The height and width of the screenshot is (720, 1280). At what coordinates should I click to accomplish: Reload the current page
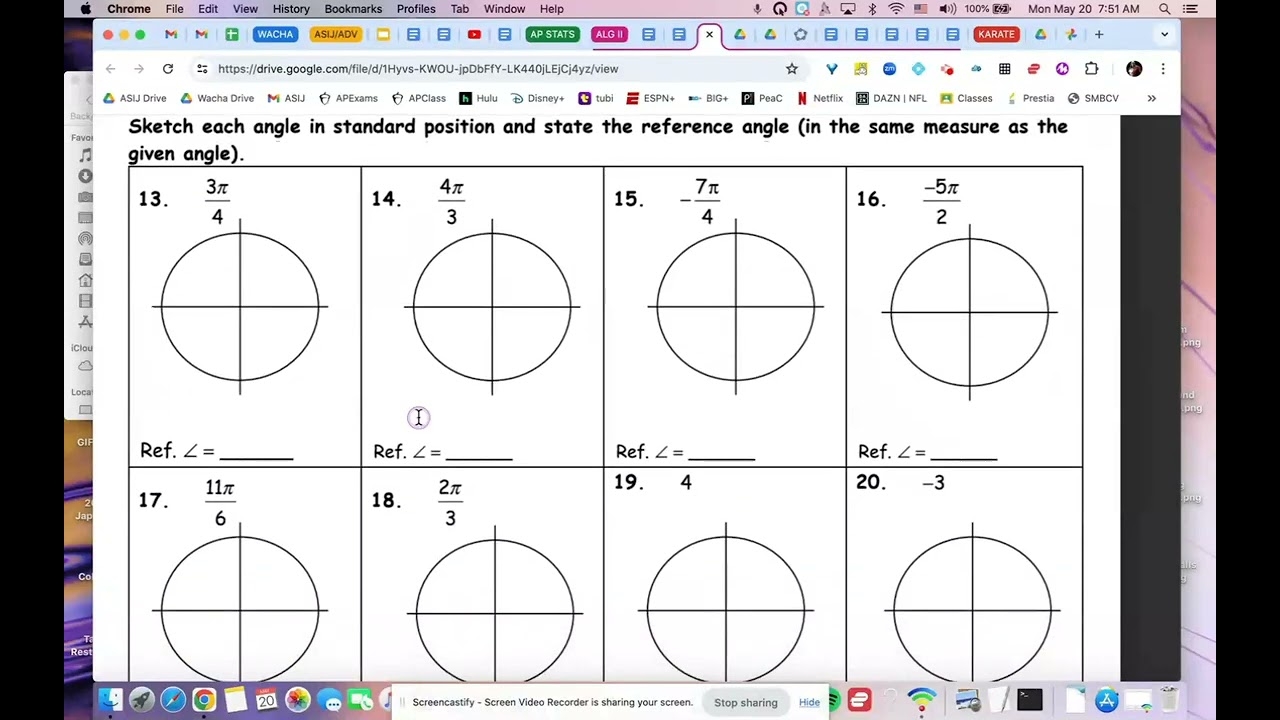pyautogui.click(x=167, y=69)
